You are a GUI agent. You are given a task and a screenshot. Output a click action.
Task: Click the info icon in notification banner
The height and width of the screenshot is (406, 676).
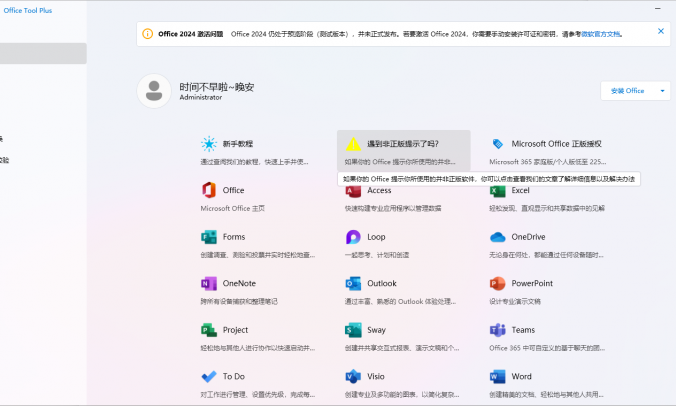coord(147,34)
